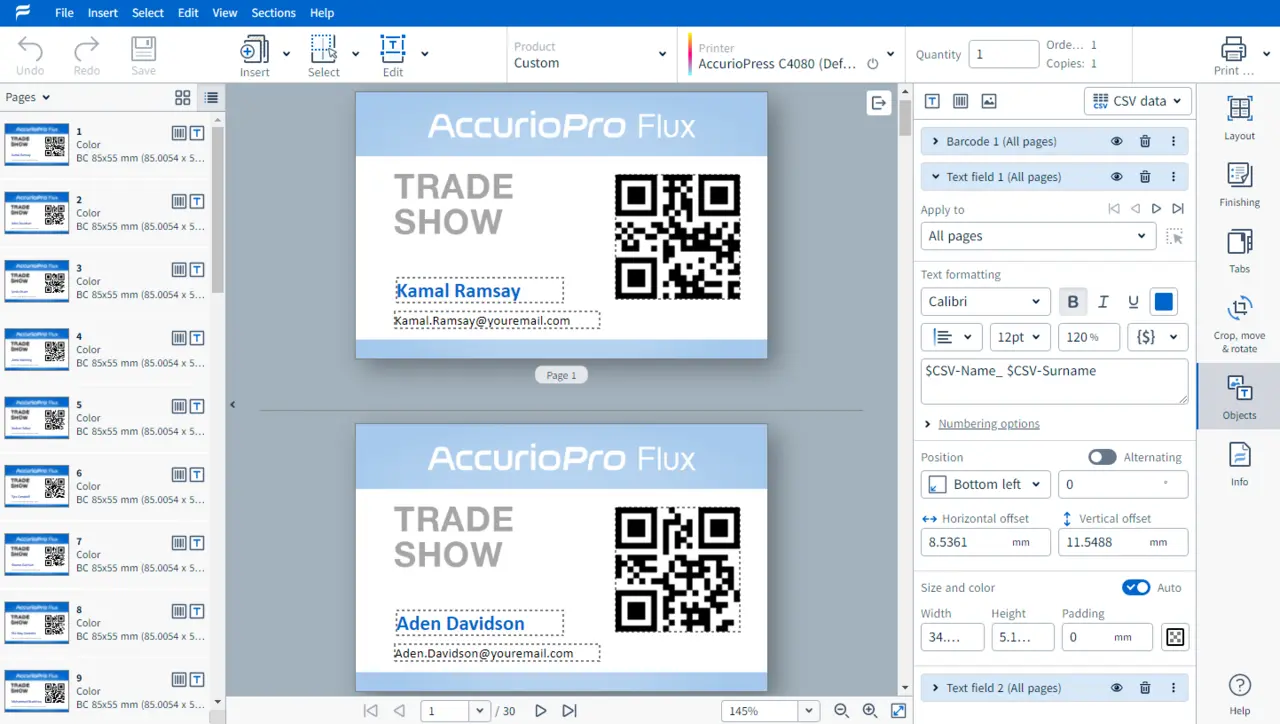
Task: Click the Insert toolbar icon
Action: click(x=254, y=55)
